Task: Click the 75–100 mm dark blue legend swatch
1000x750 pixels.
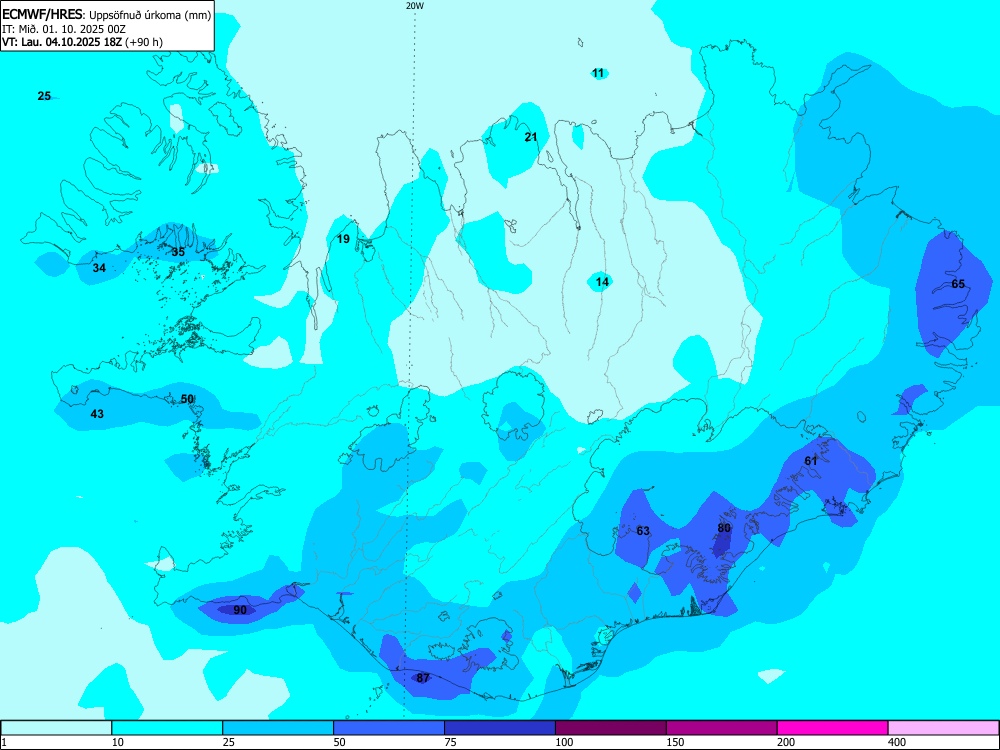Action: (x=500, y=728)
